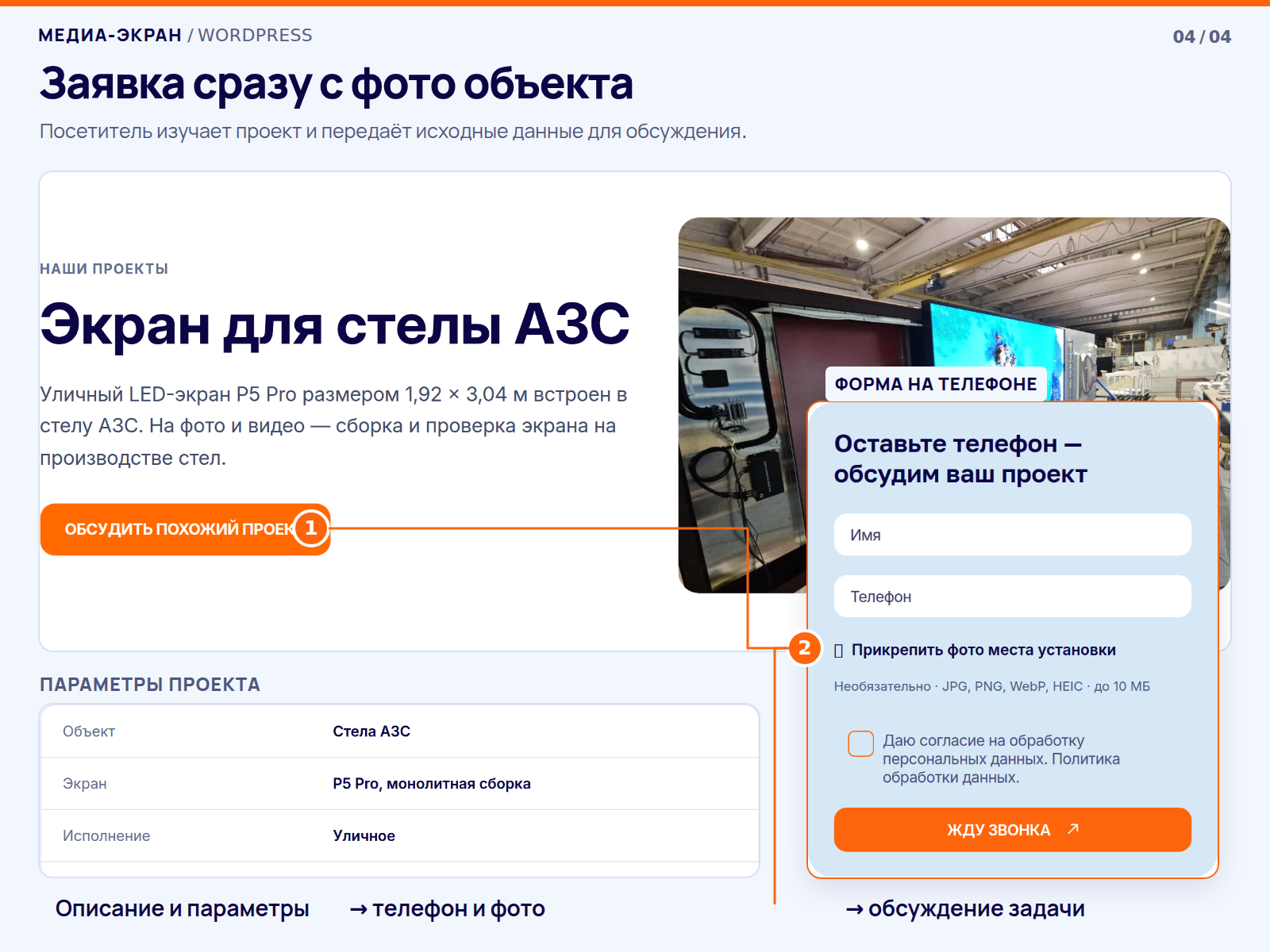1270x952 pixels.
Task: Click the «Обсудить похожий проект» orange button
Action: [x=185, y=529]
